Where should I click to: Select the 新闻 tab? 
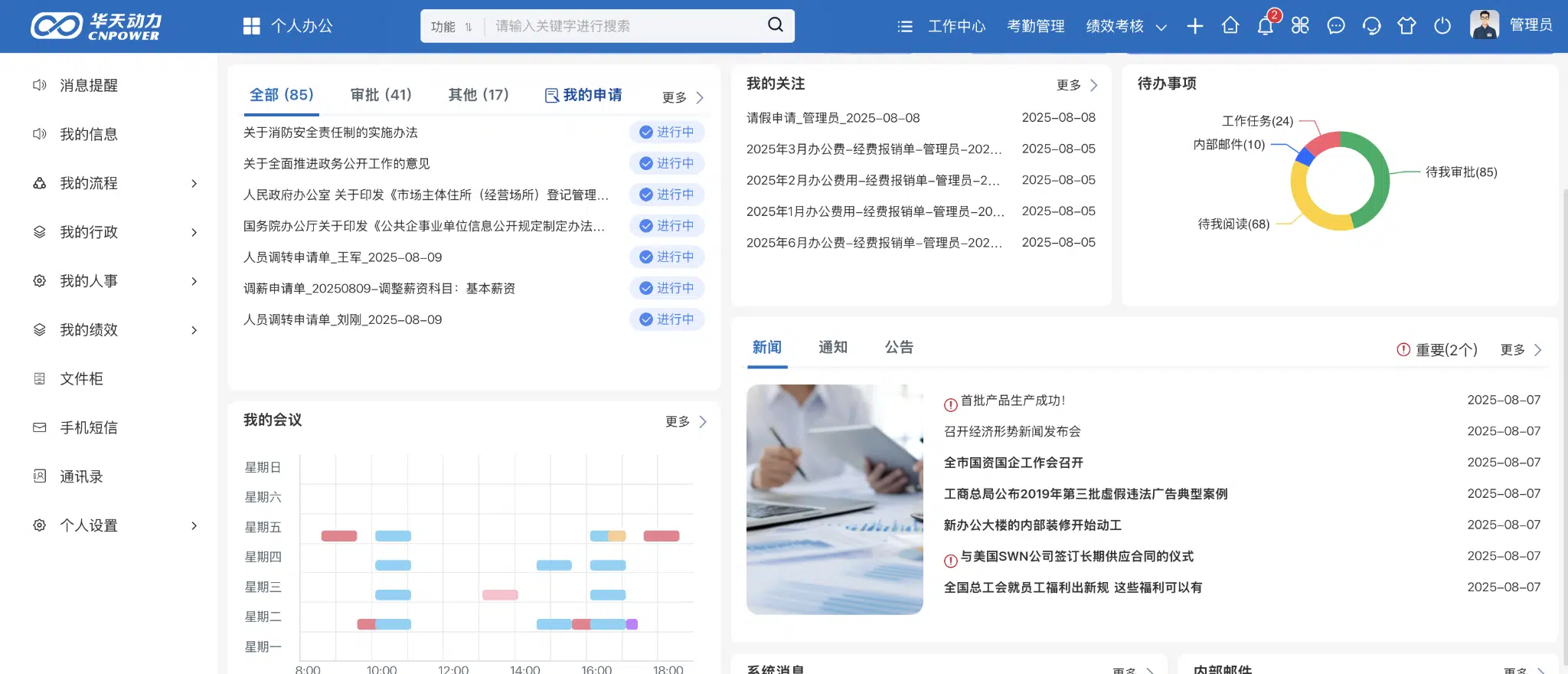(x=767, y=348)
